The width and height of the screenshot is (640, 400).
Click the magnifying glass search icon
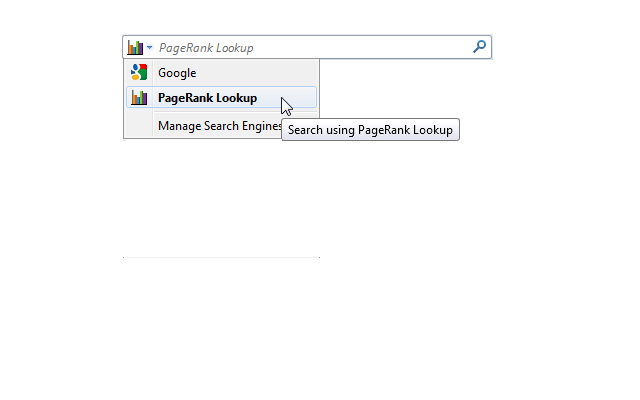tap(479, 47)
